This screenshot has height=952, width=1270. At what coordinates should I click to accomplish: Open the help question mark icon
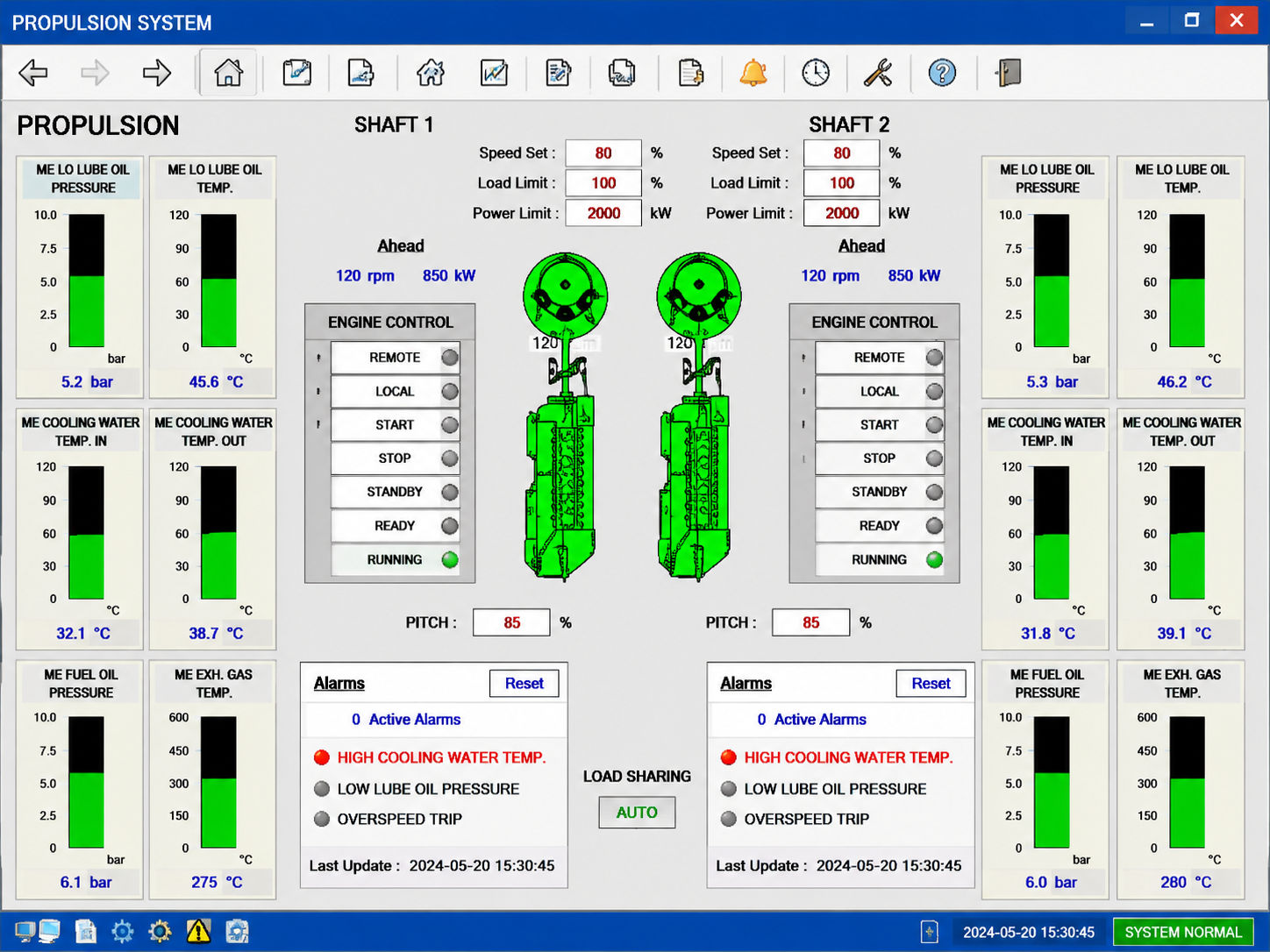tap(942, 73)
